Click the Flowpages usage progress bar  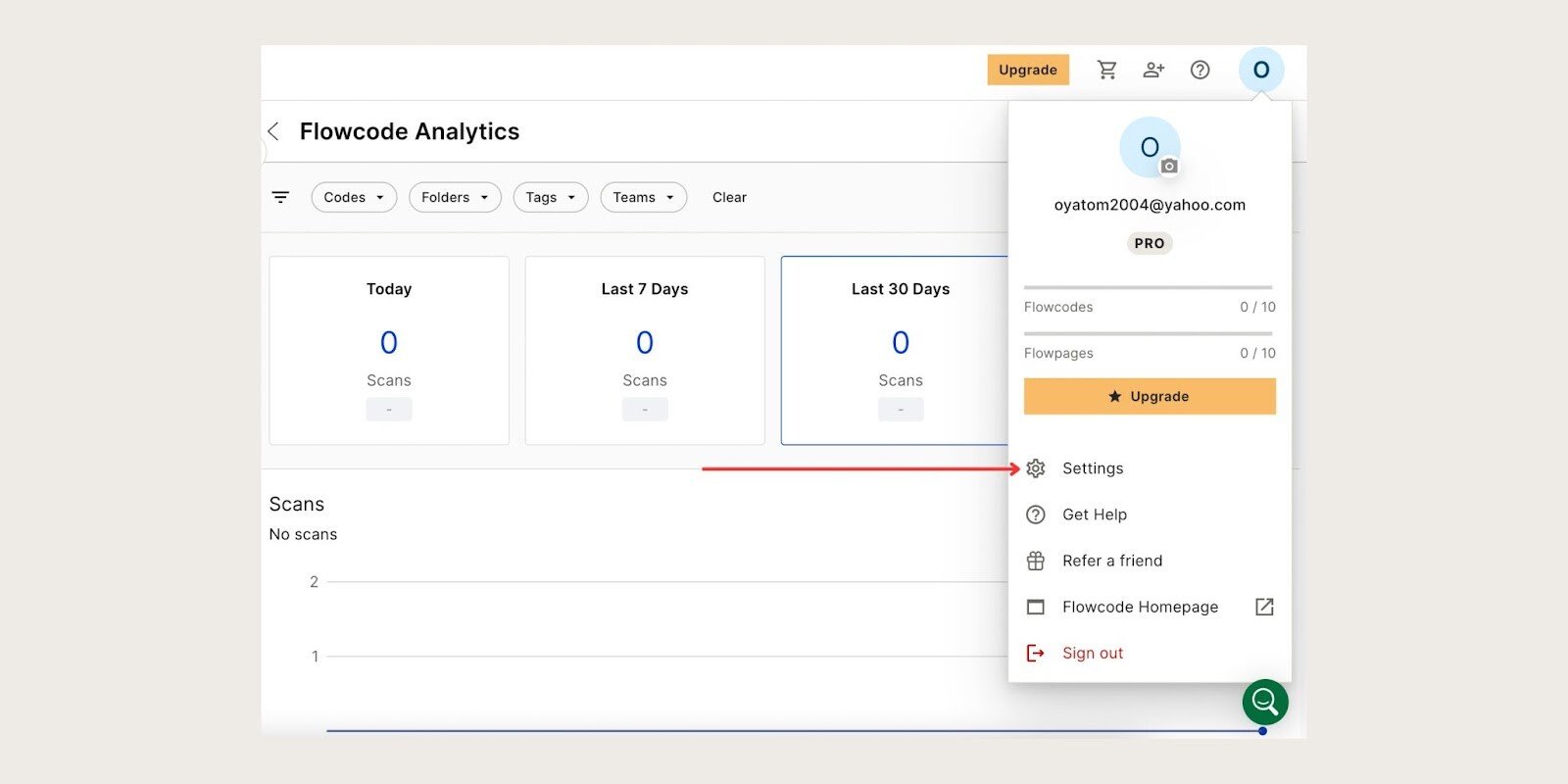click(x=1149, y=333)
